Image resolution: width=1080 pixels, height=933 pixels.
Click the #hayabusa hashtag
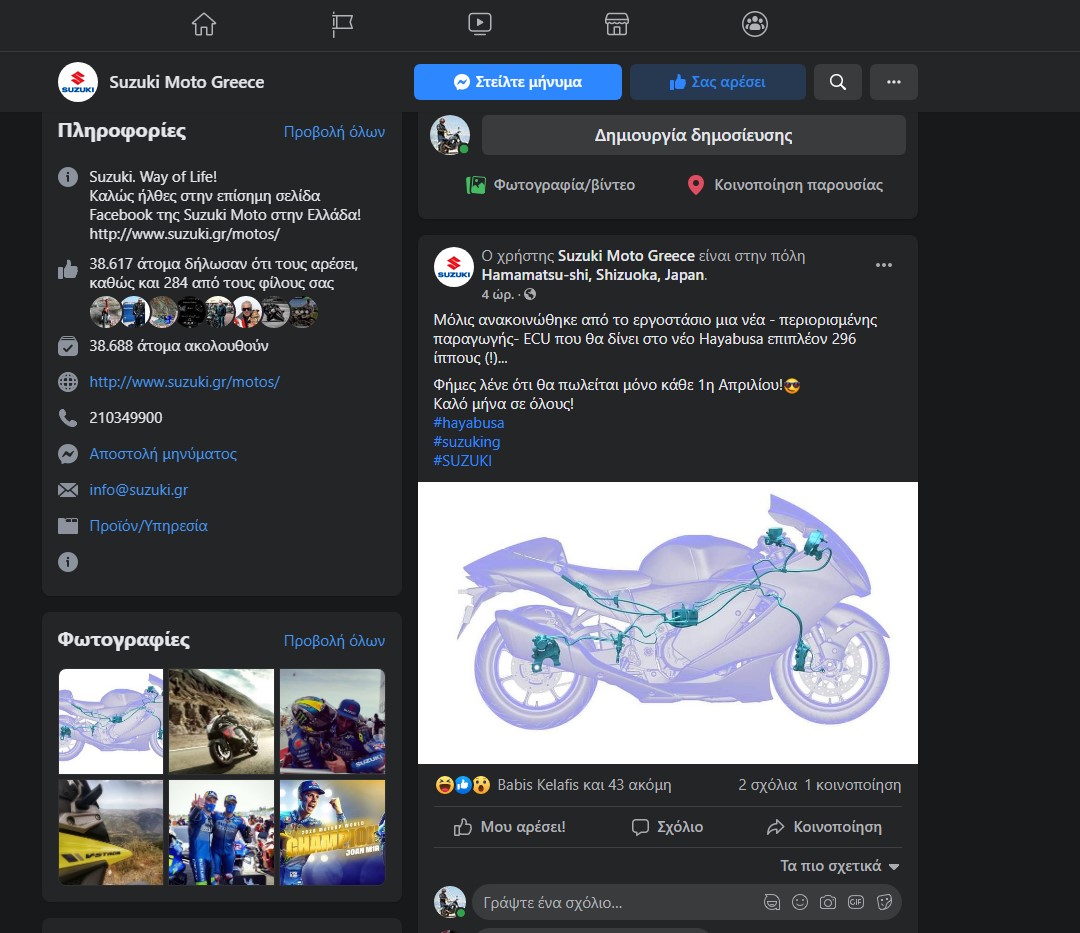click(x=468, y=423)
